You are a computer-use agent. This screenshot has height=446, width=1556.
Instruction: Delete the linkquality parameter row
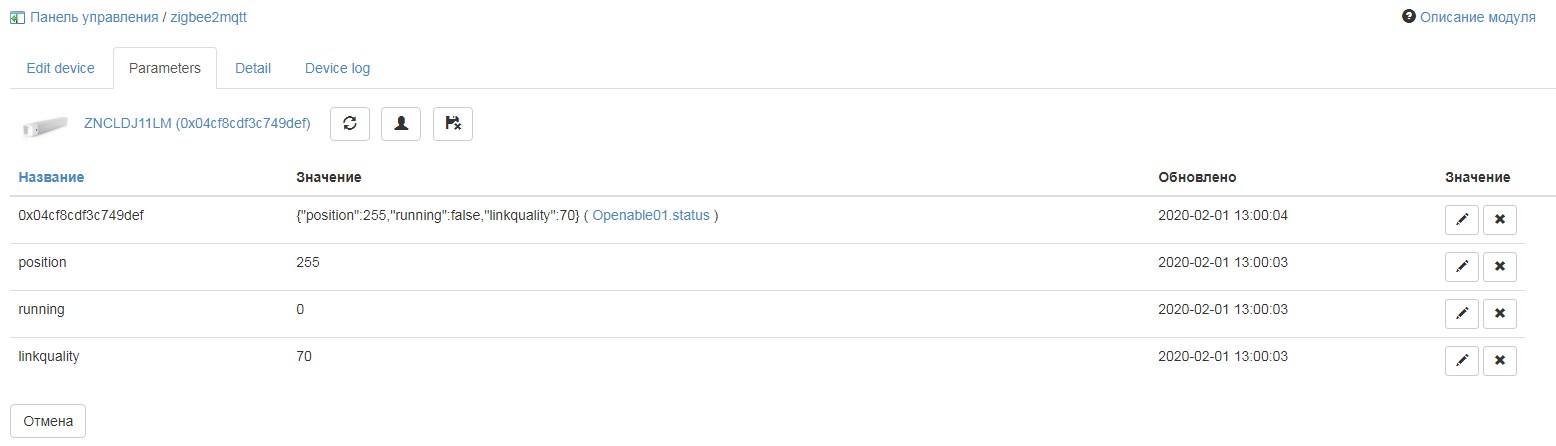coord(1499,361)
